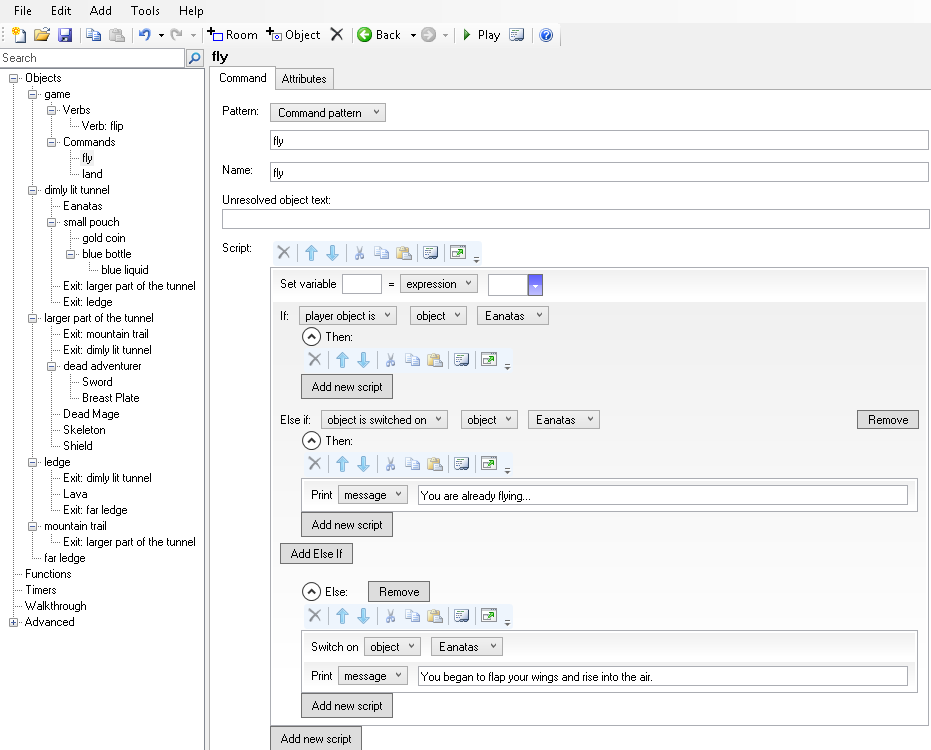Viewport: 931px width, 750px height.
Task: Open the Command pattern dropdown
Action: click(x=328, y=113)
